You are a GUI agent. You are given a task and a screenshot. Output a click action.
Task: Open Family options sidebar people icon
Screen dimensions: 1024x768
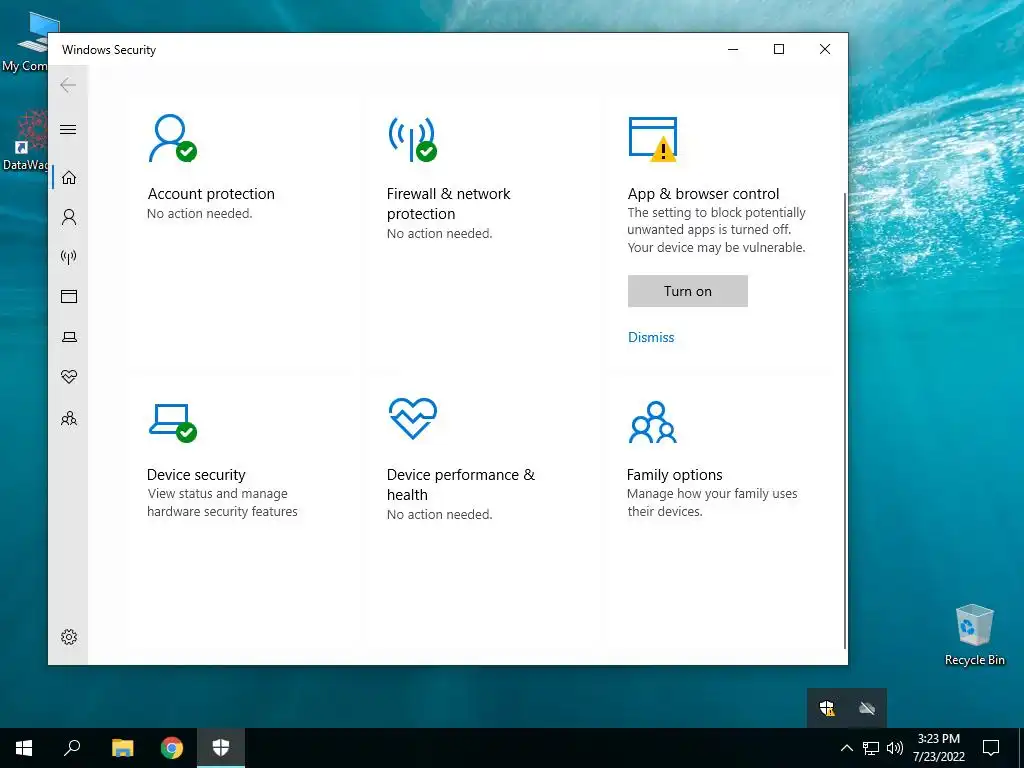tap(69, 419)
